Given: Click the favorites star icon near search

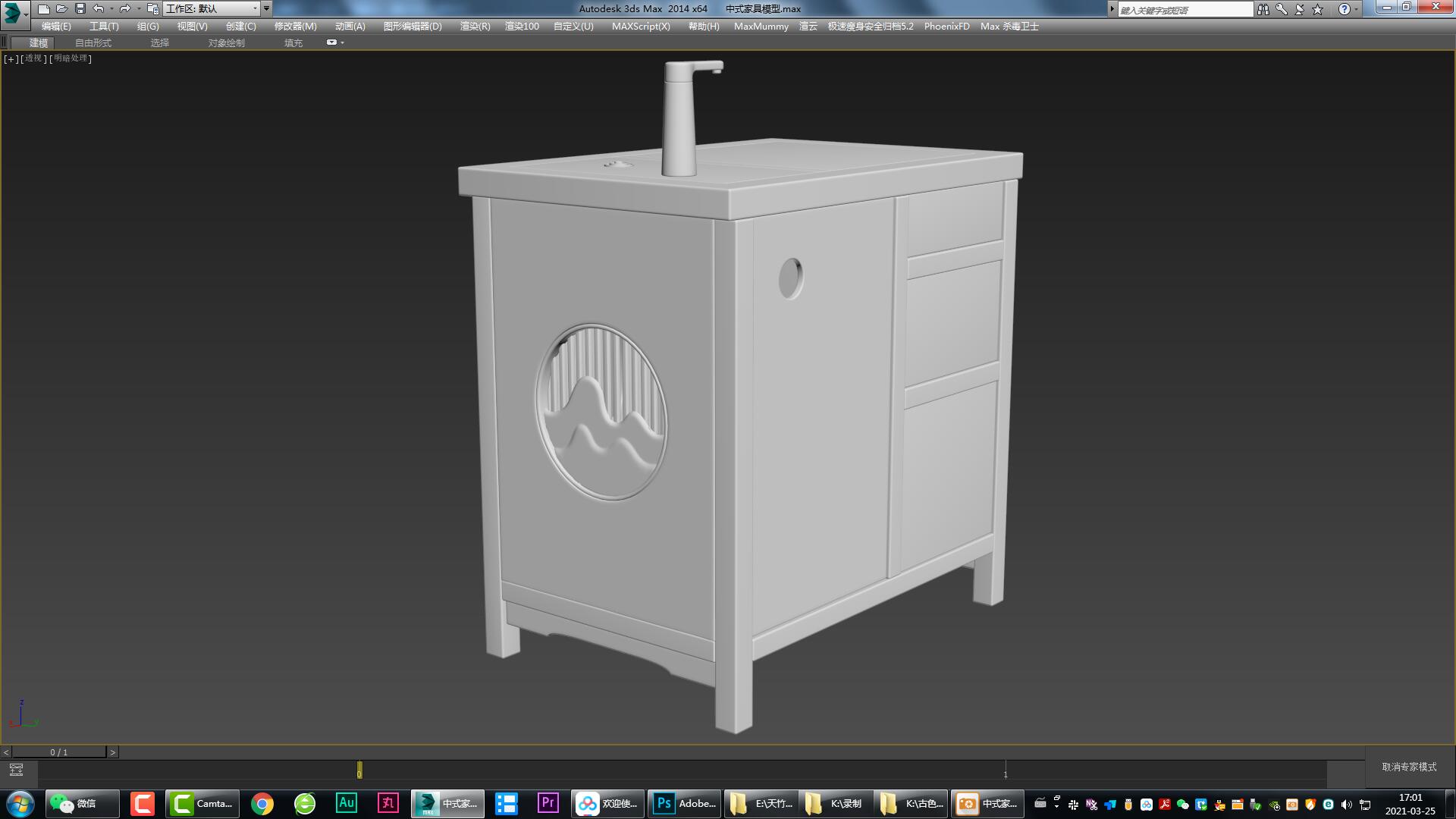Looking at the screenshot, I should pos(1318,8).
